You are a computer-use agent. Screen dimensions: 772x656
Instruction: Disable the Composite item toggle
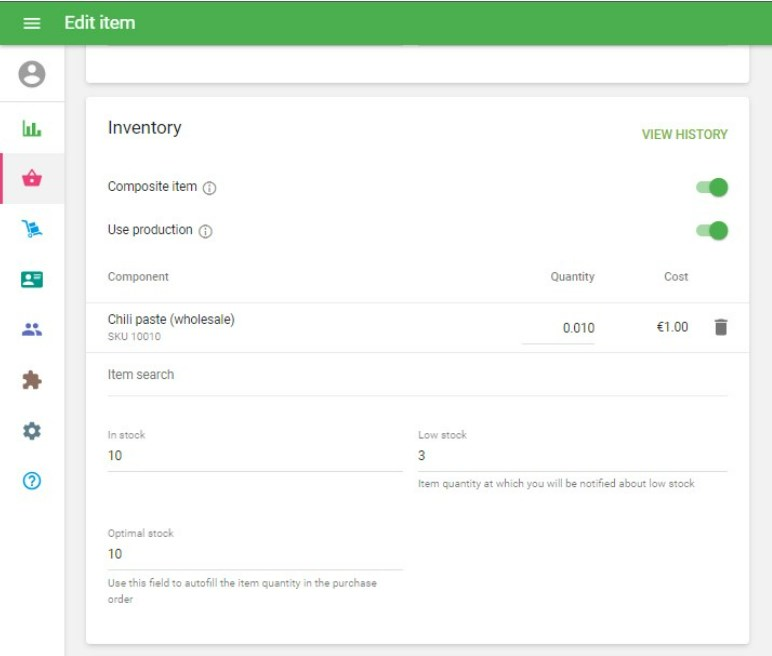coord(712,187)
